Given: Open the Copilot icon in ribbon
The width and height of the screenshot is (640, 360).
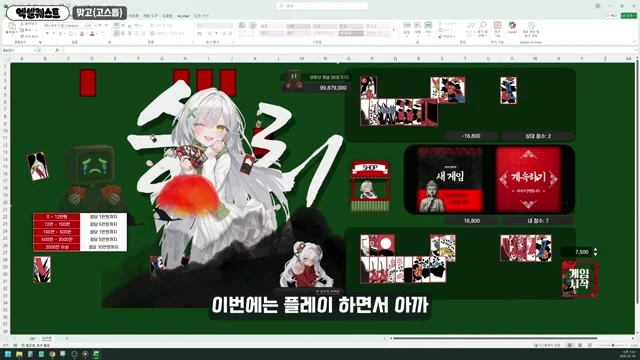Looking at the screenshot, I should [512, 26].
